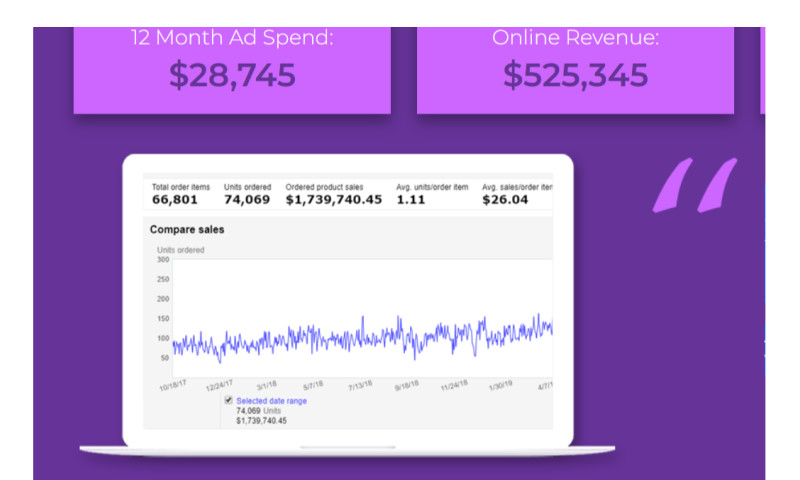Viewport: 800px width, 480px height.
Task: Click the 7/13/18 date on the x-axis
Action: click(x=358, y=386)
